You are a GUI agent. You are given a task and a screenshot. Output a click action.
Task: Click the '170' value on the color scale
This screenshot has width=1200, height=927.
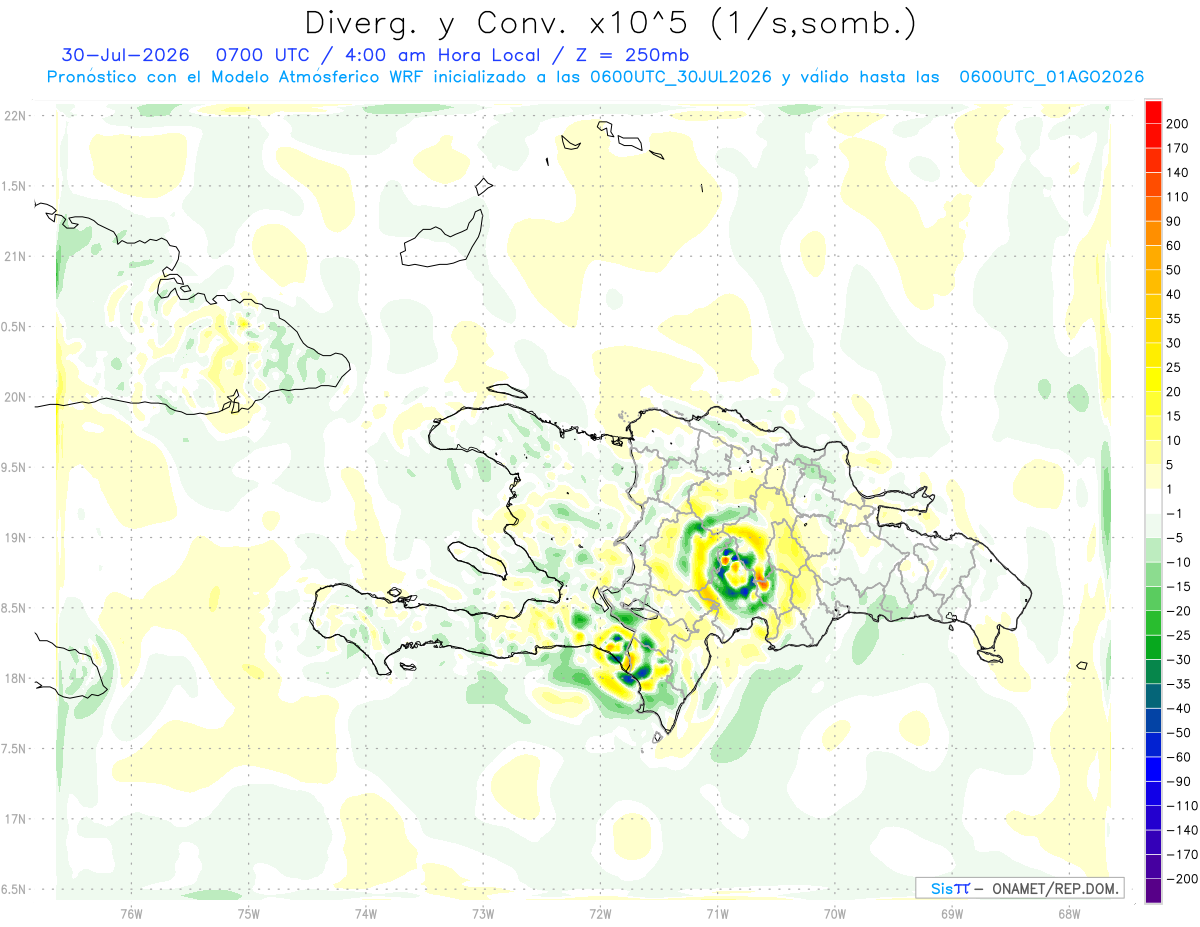pos(1177,148)
